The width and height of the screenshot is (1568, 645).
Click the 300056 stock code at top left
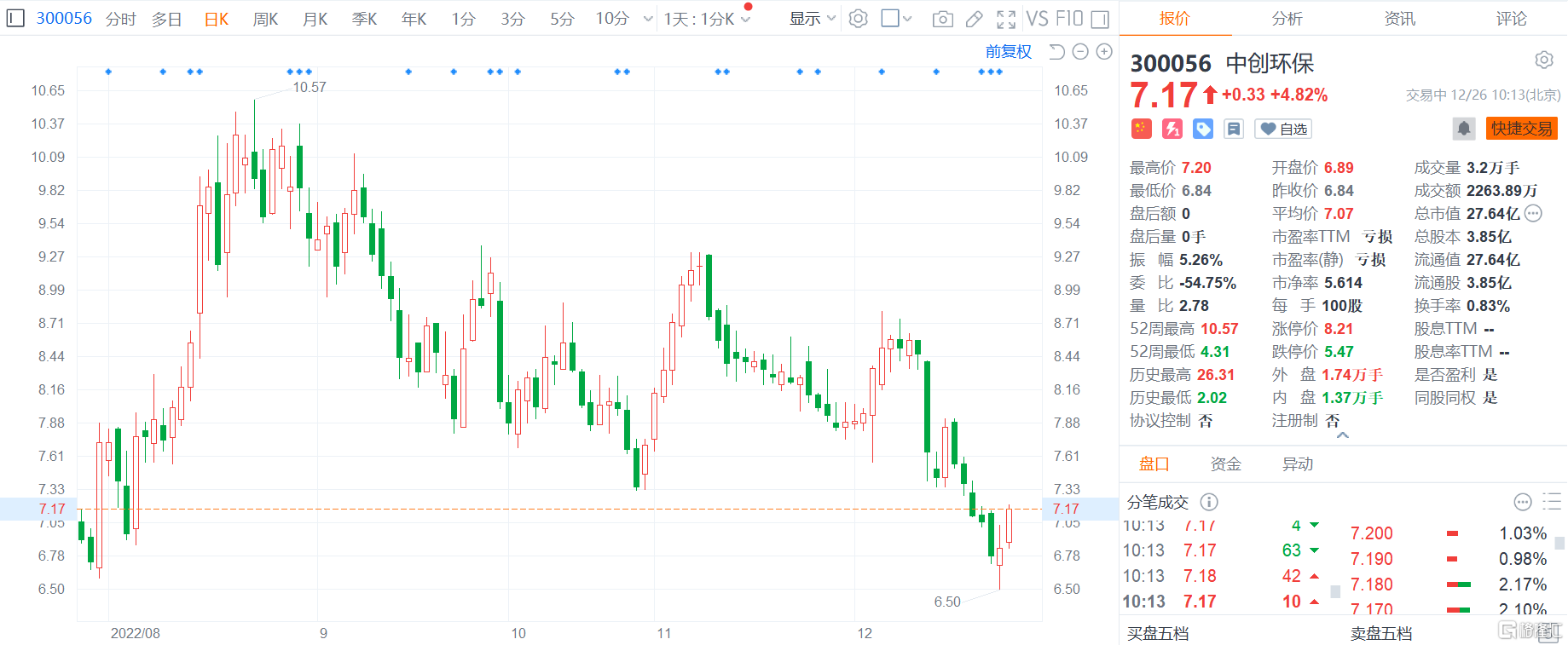pos(64,18)
